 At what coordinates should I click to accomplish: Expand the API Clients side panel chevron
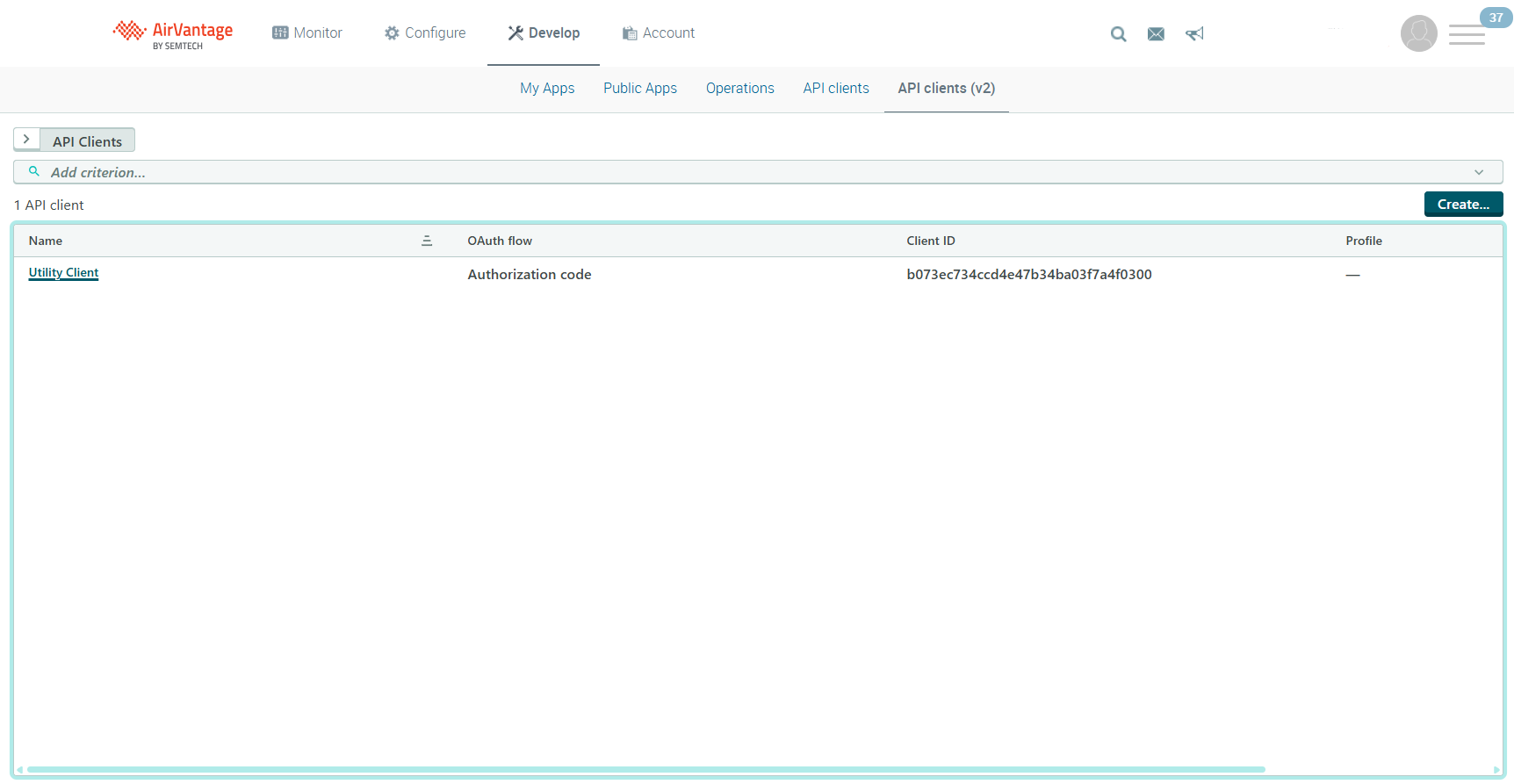[x=26, y=140]
